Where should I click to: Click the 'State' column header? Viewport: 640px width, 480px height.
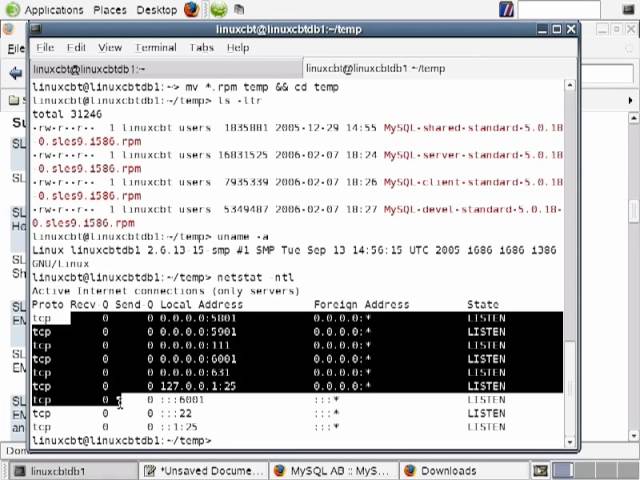click(x=483, y=304)
